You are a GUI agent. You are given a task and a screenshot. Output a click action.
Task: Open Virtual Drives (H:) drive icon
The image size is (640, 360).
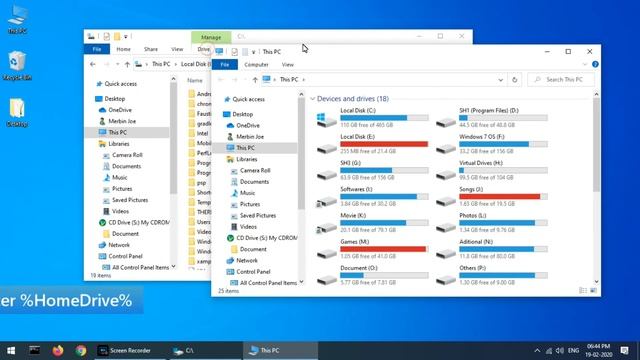point(446,175)
